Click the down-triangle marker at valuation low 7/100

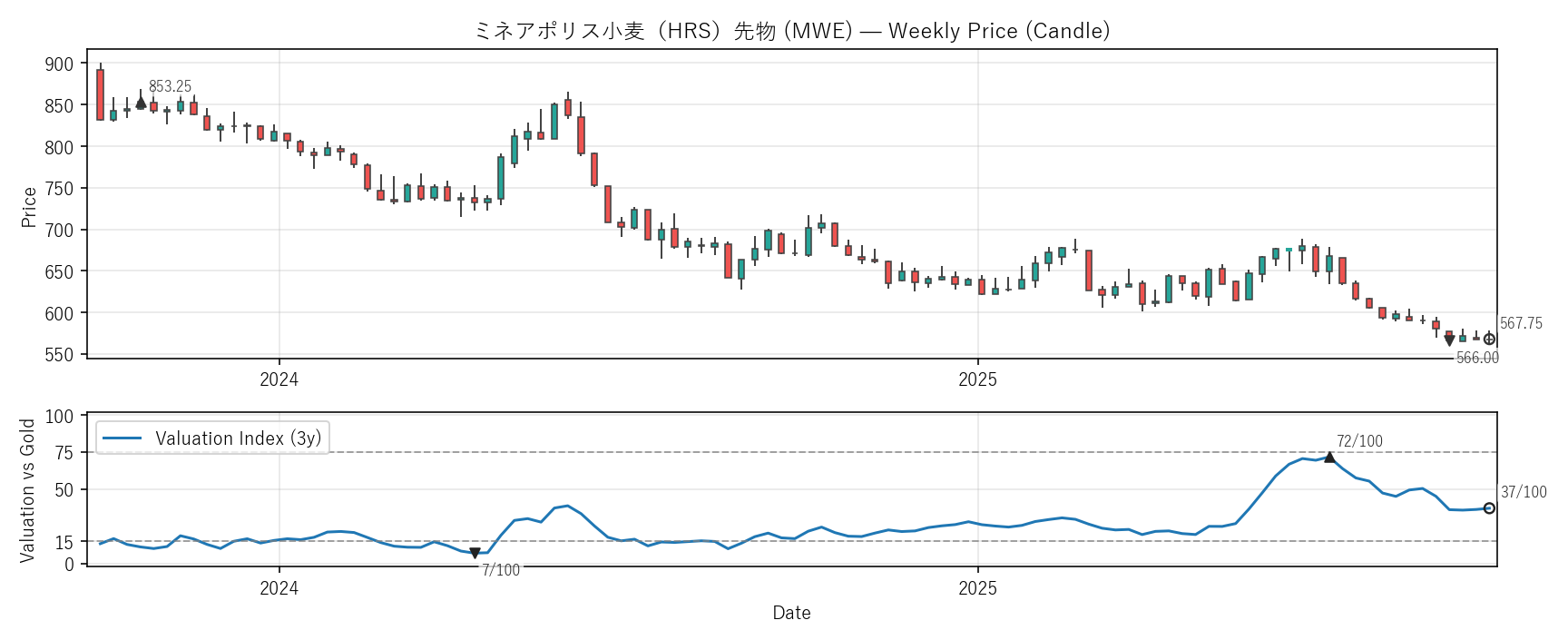pyautogui.click(x=475, y=553)
